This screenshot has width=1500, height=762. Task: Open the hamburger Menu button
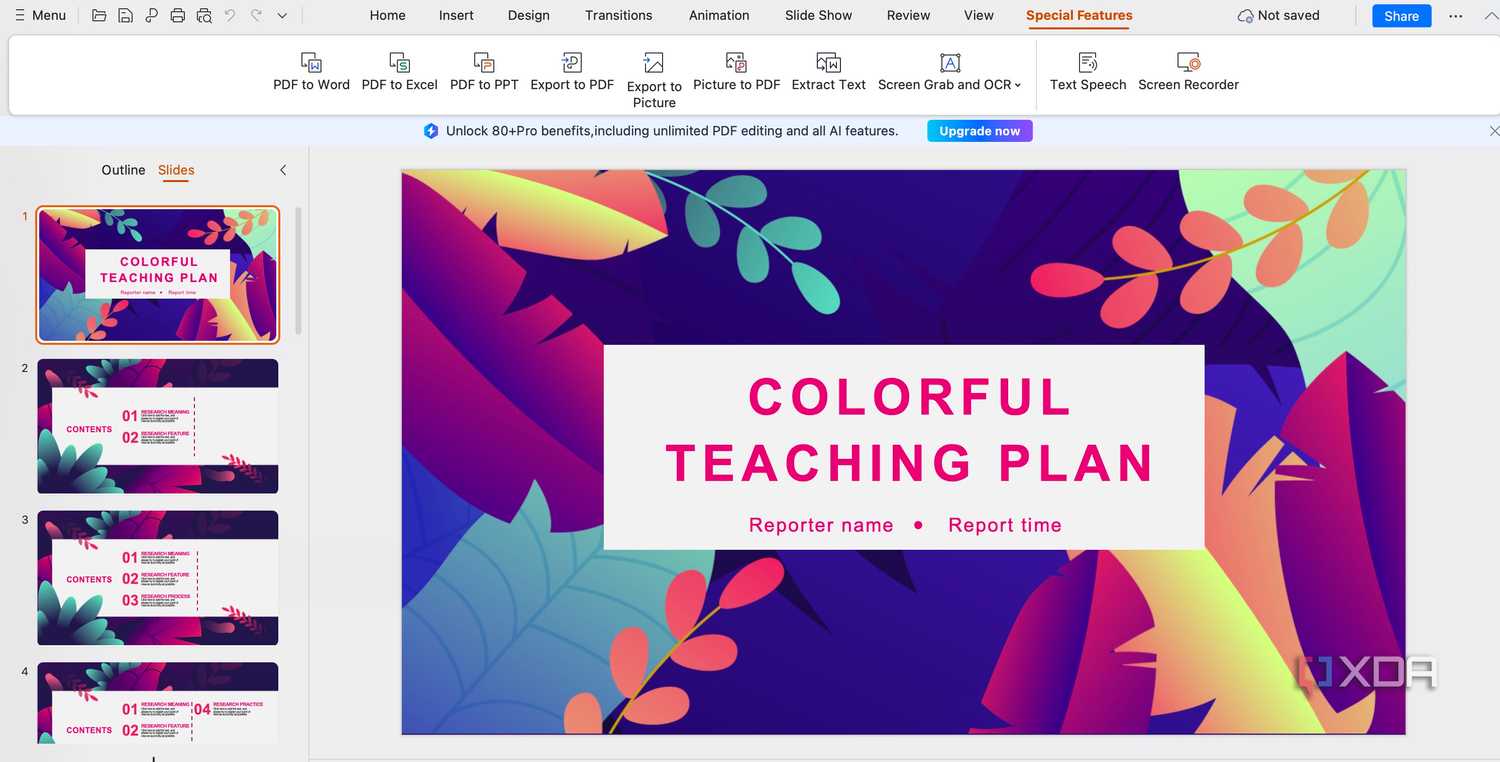[40, 15]
